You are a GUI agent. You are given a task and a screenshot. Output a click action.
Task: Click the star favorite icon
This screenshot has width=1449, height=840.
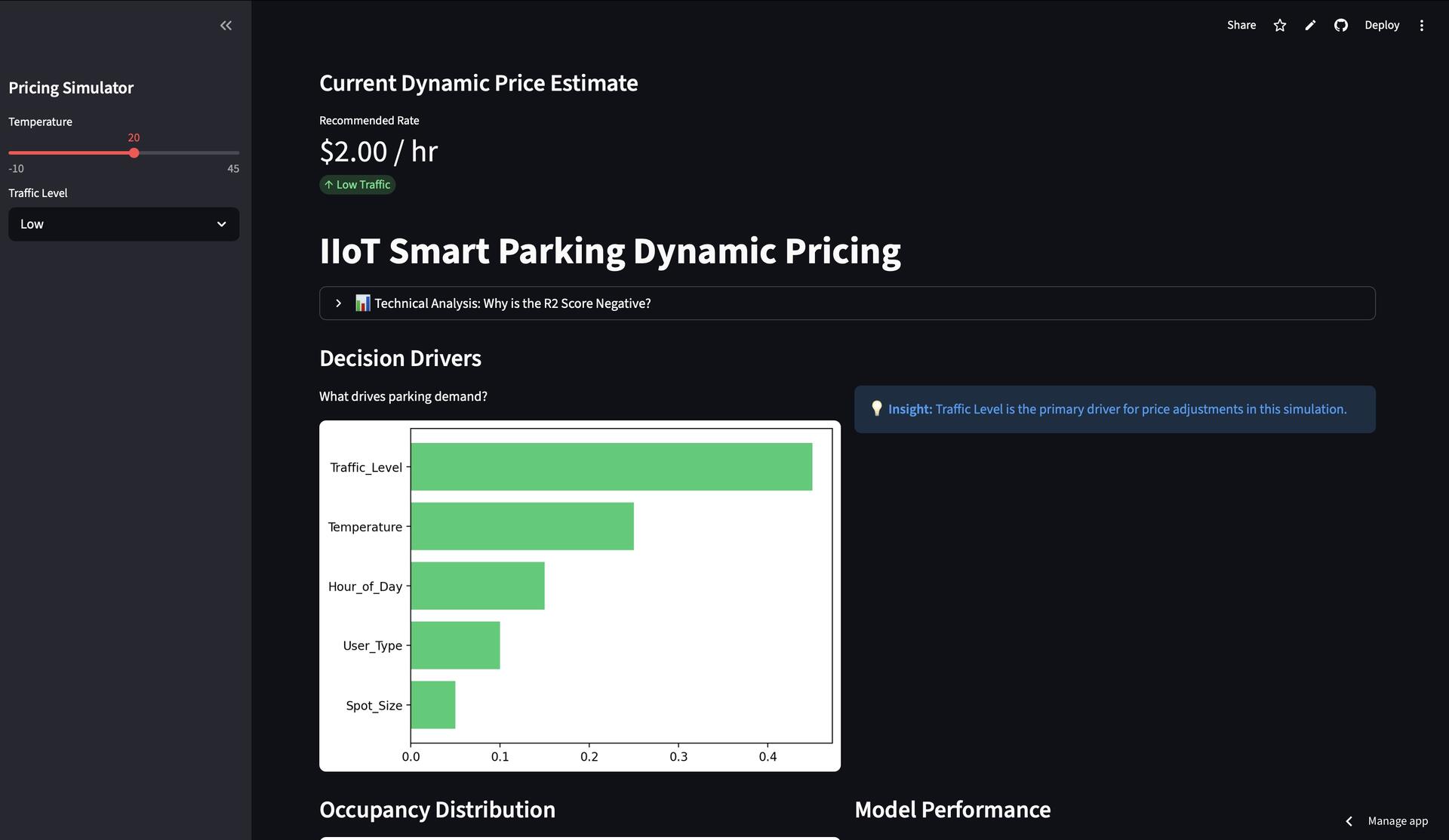coord(1280,26)
